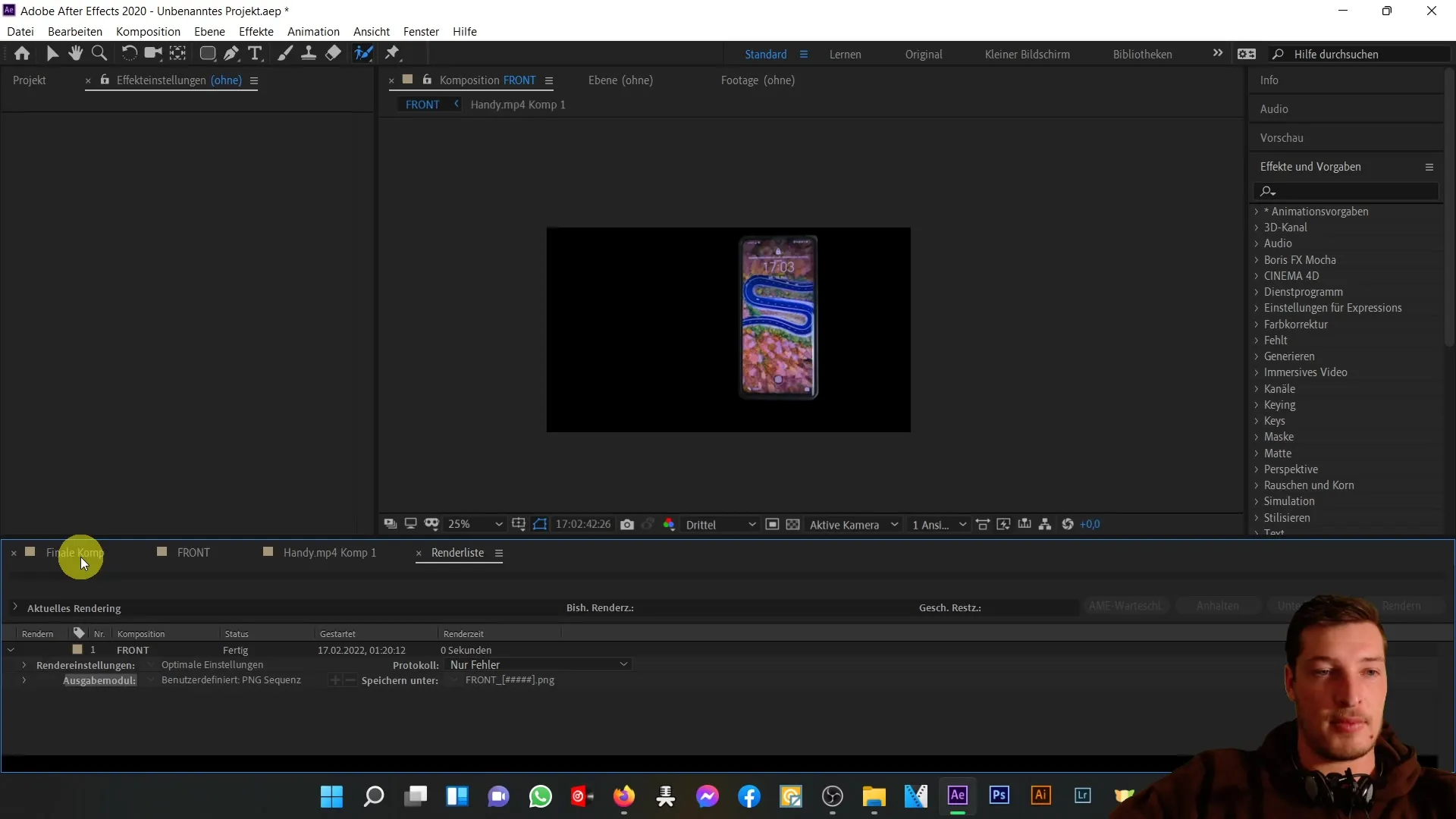The height and width of the screenshot is (819, 1456).
Task: Click the Selection tool icon in toolbar
Action: [x=53, y=53]
